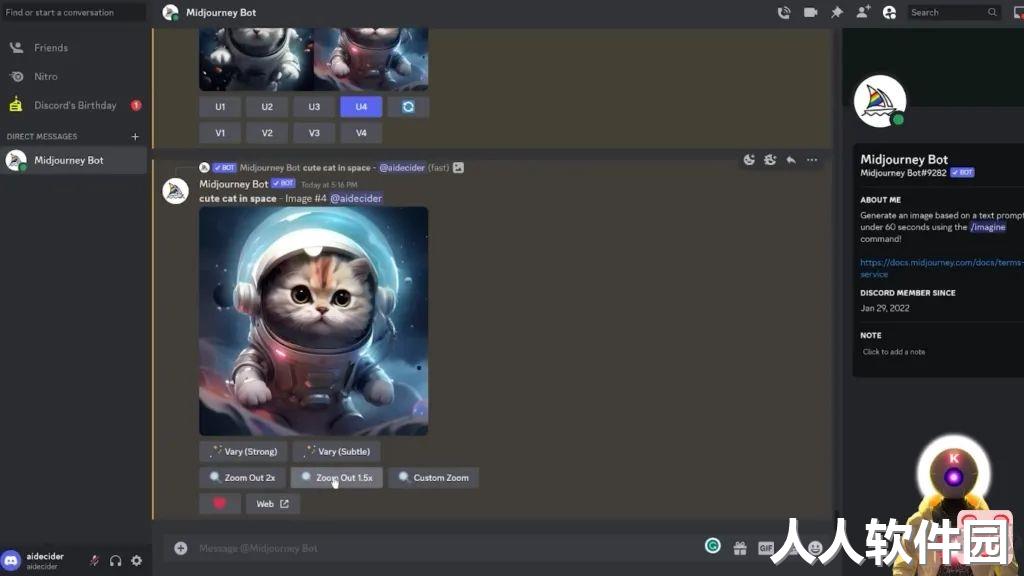1024x576 pixels.
Task: Open pinned messages
Action: pos(837,12)
